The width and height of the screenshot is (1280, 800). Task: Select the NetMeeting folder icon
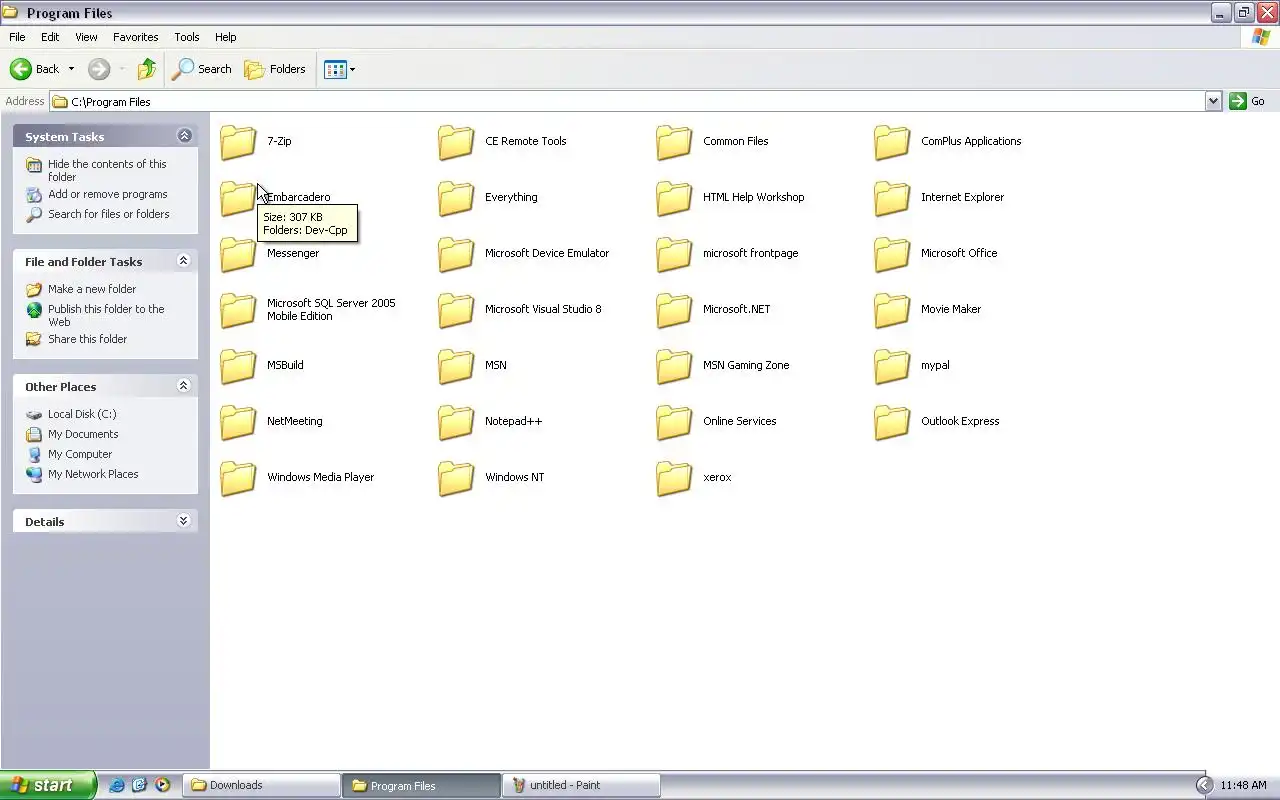point(238,422)
